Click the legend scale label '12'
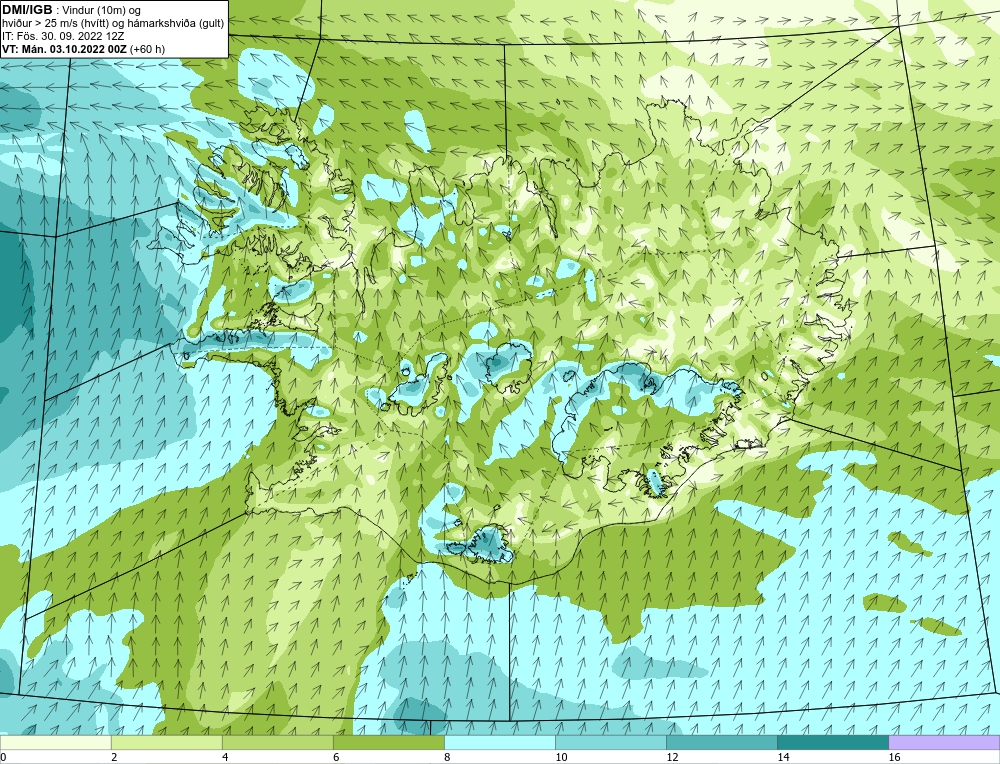 [x=672, y=757]
